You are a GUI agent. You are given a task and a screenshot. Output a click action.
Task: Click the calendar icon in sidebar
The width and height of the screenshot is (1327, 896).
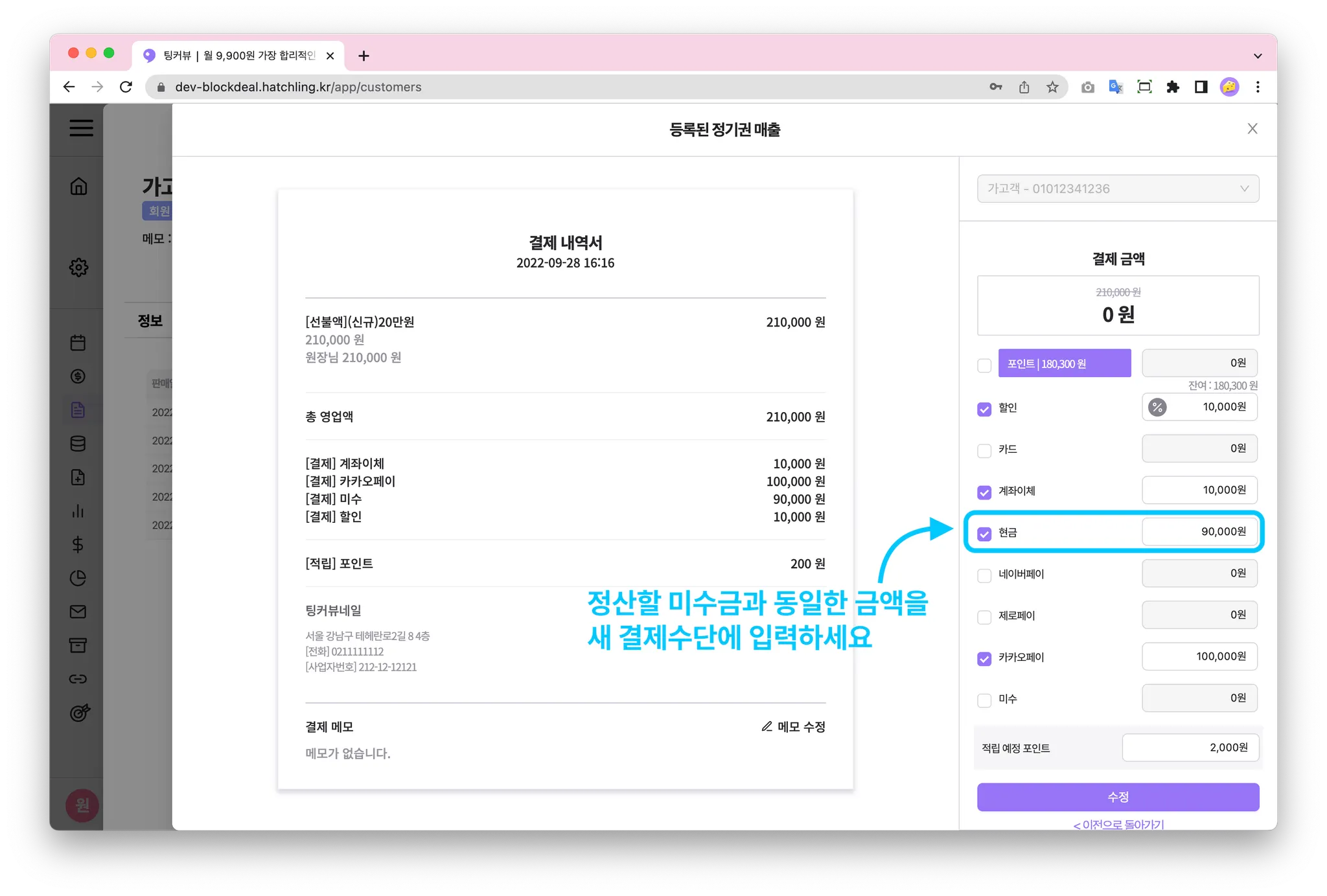click(x=78, y=343)
